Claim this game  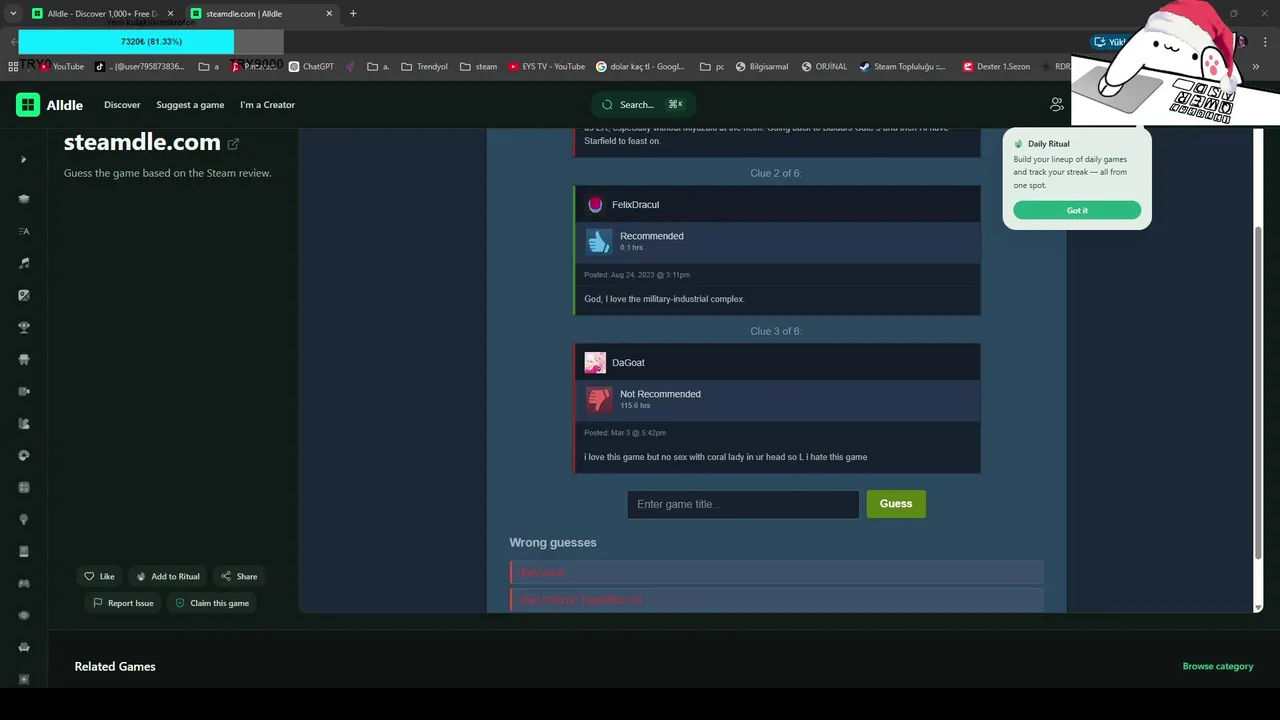click(x=212, y=603)
